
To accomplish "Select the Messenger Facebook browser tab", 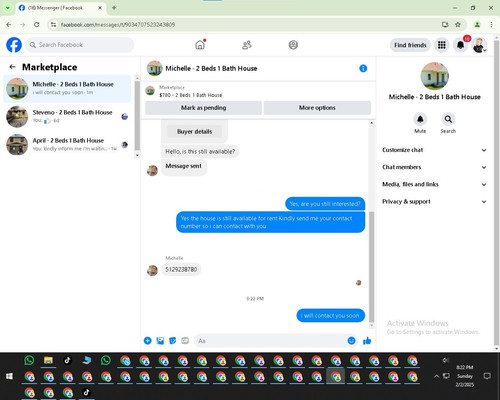I will [x=60, y=8].
